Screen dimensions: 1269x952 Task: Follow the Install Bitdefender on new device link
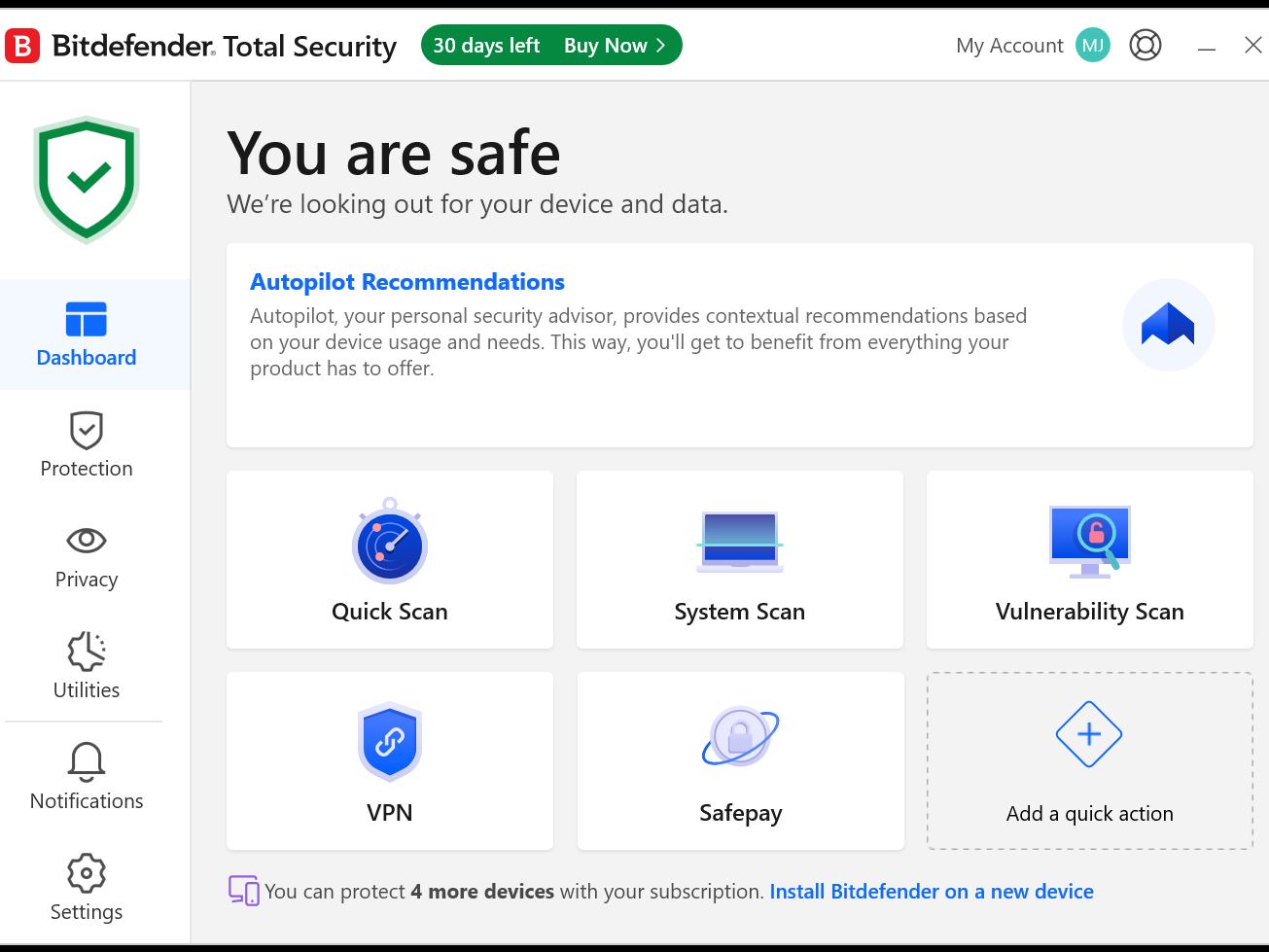[932, 892]
